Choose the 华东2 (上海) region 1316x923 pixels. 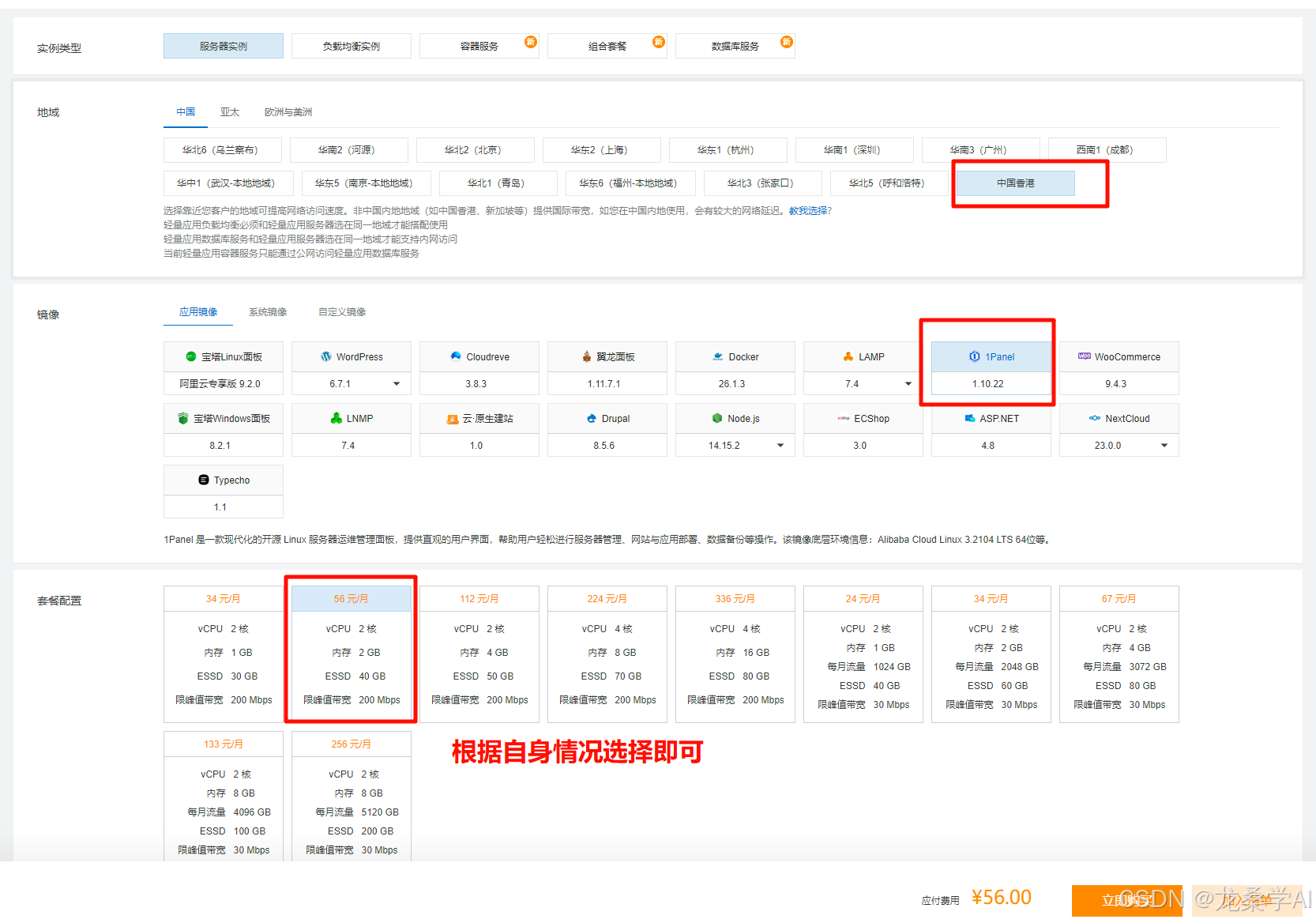(602, 149)
